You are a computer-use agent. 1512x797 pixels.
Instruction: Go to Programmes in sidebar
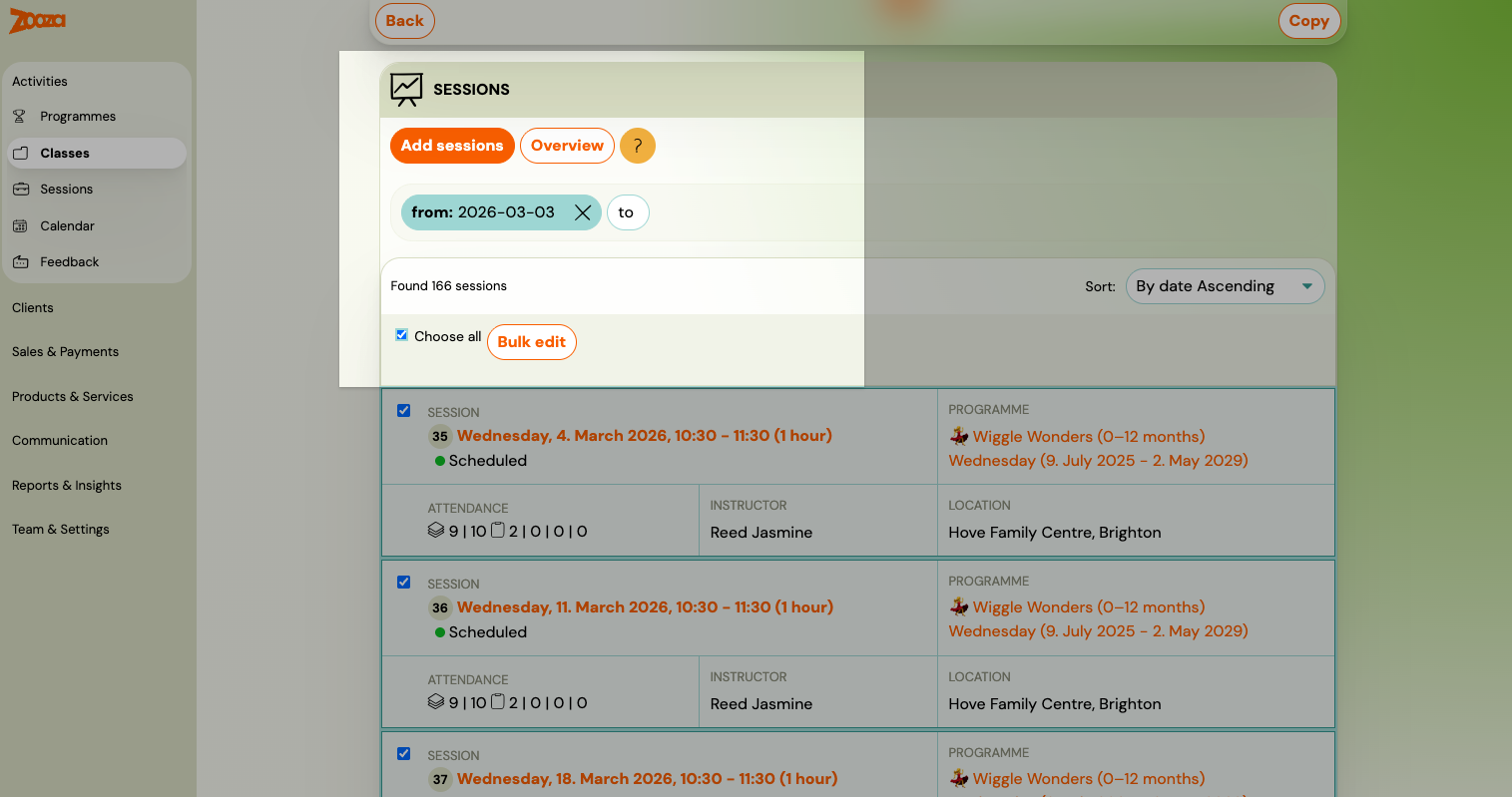tap(78, 117)
